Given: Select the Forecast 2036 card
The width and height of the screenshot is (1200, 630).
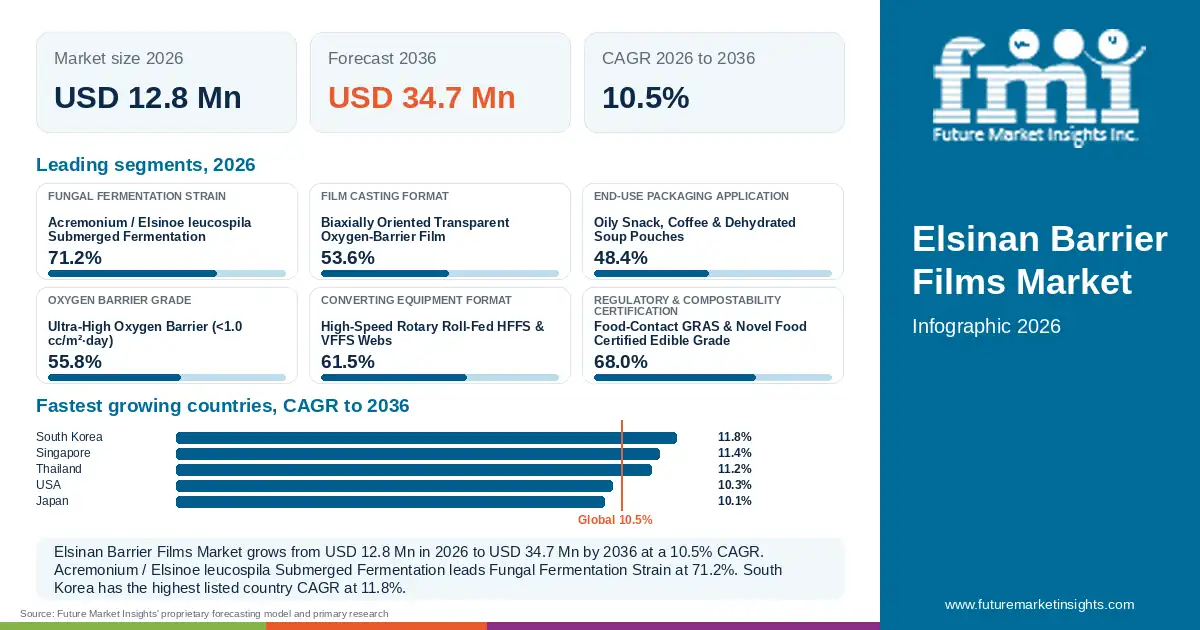Looking at the screenshot, I should tap(440, 82).
